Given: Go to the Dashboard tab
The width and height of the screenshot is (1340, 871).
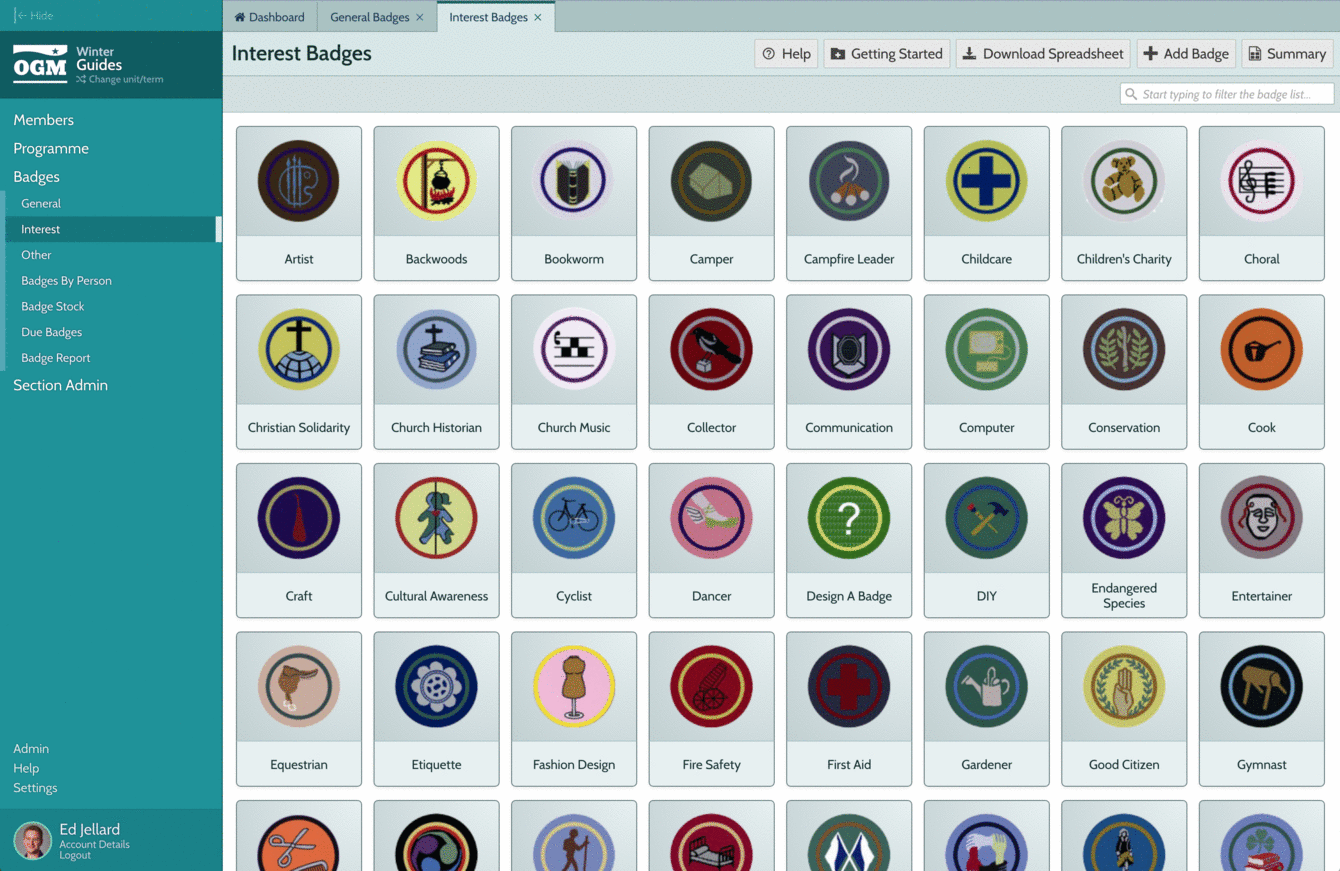Looking at the screenshot, I should (x=270, y=17).
